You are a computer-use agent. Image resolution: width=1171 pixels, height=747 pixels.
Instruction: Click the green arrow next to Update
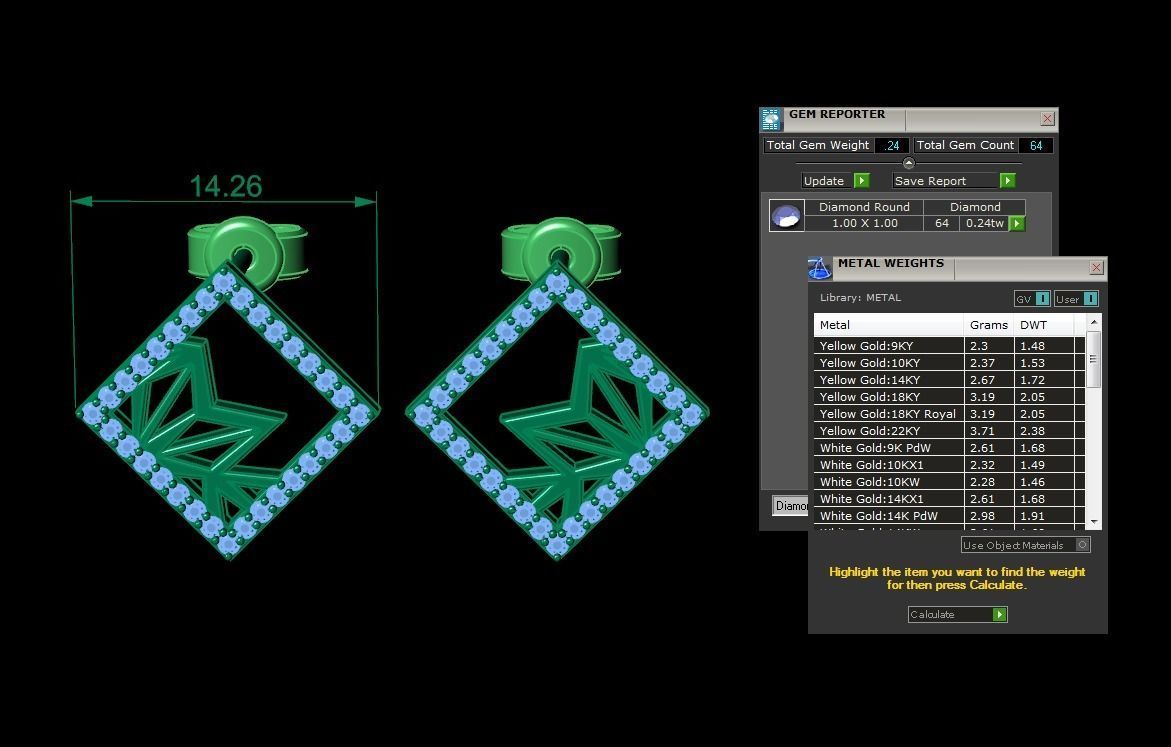(x=862, y=181)
